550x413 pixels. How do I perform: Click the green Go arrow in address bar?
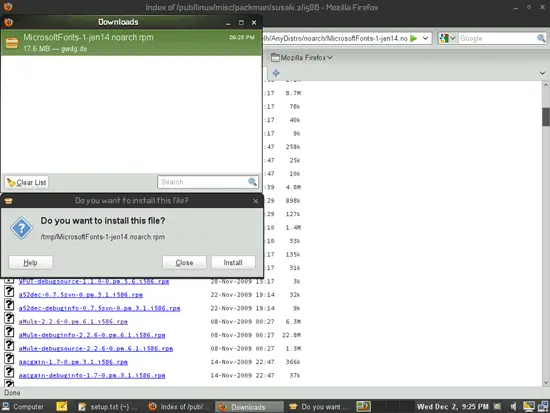[x=414, y=38]
